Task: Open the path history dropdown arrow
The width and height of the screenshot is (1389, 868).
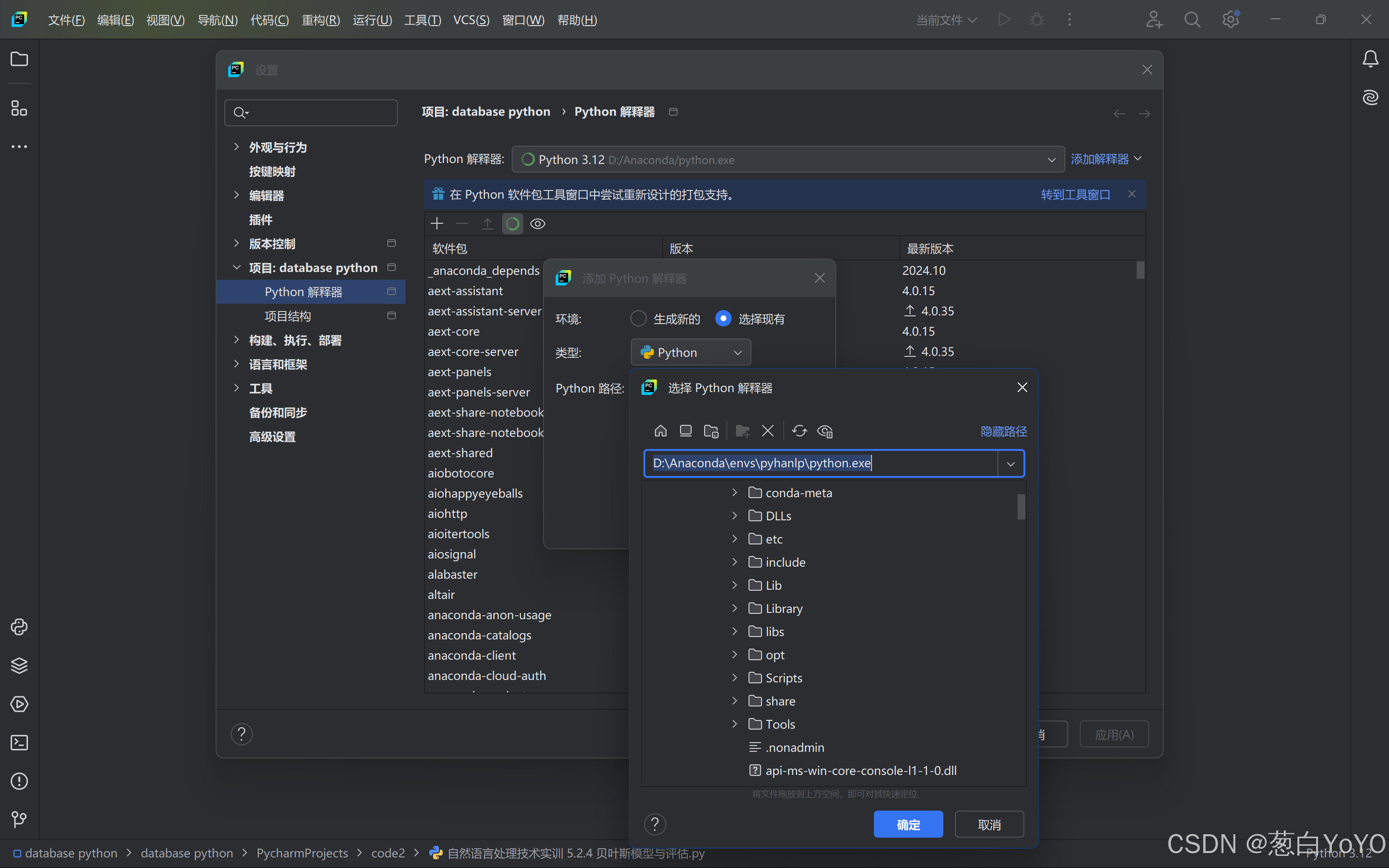Action: click(1011, 463)
